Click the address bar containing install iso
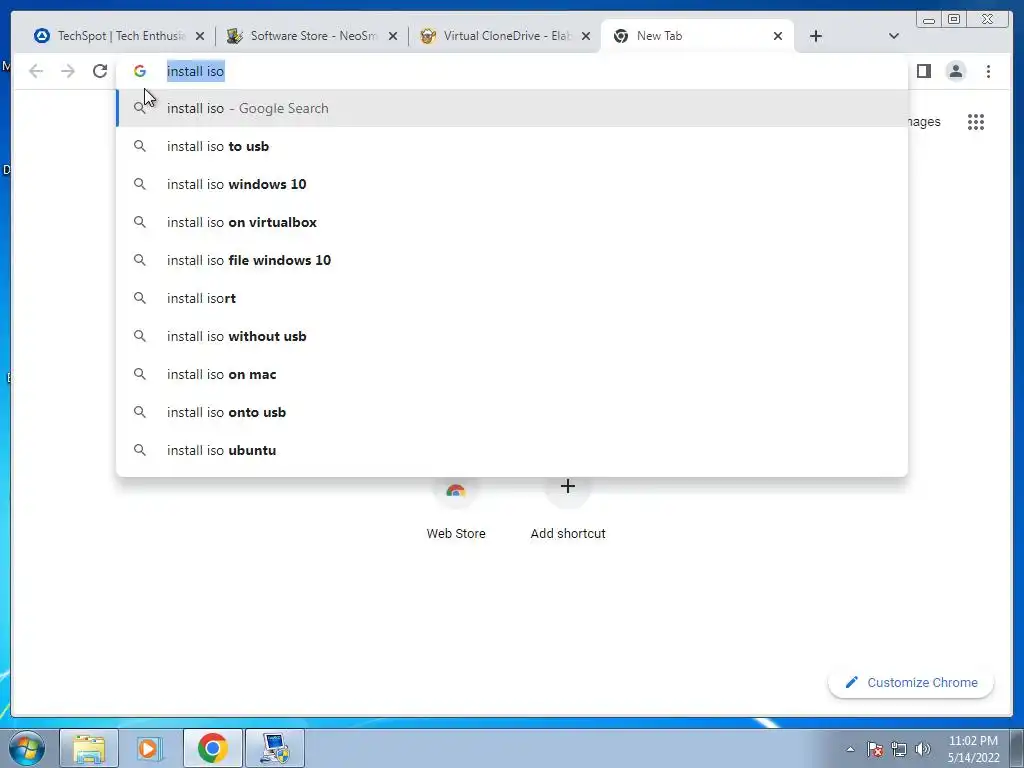The width and height of the screenshot is (1024, 768). (512, 71)
